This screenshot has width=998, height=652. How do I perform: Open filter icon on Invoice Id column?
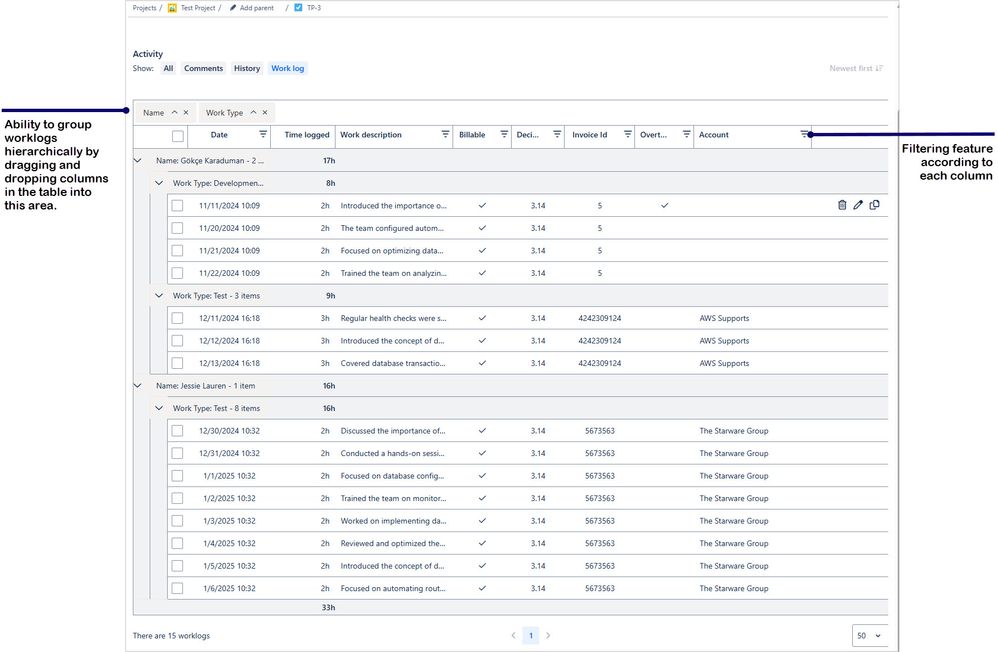pos(628,134)
